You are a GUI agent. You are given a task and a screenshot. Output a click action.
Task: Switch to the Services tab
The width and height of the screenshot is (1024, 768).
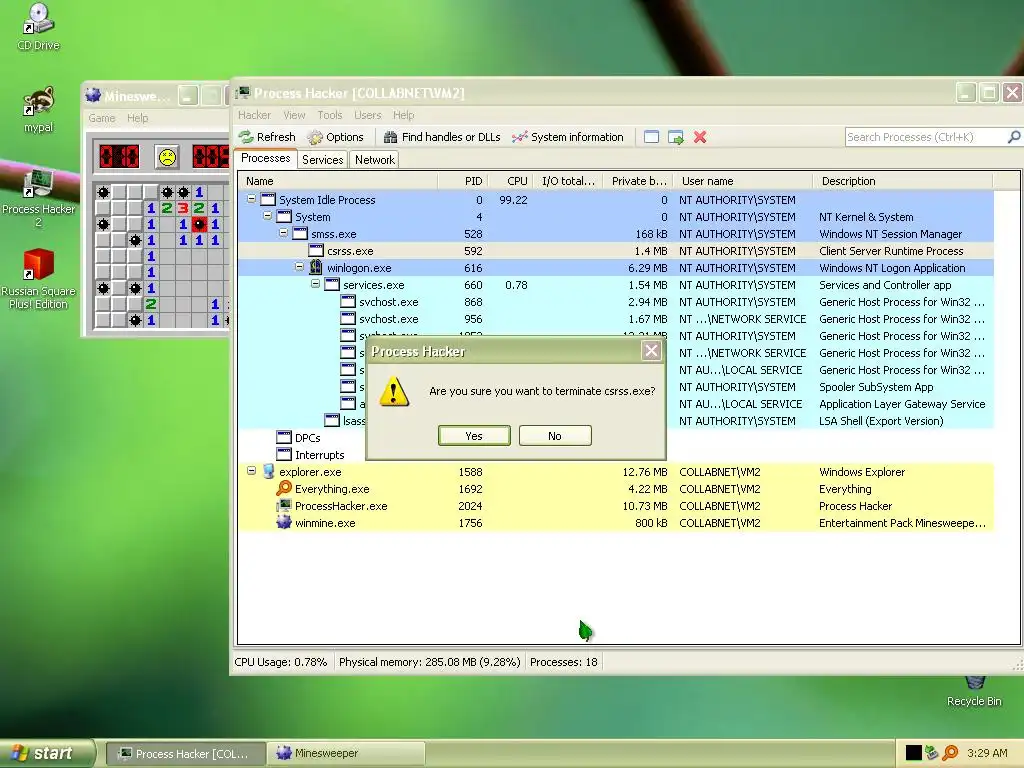pyautogui.click(x=323, y=160)
